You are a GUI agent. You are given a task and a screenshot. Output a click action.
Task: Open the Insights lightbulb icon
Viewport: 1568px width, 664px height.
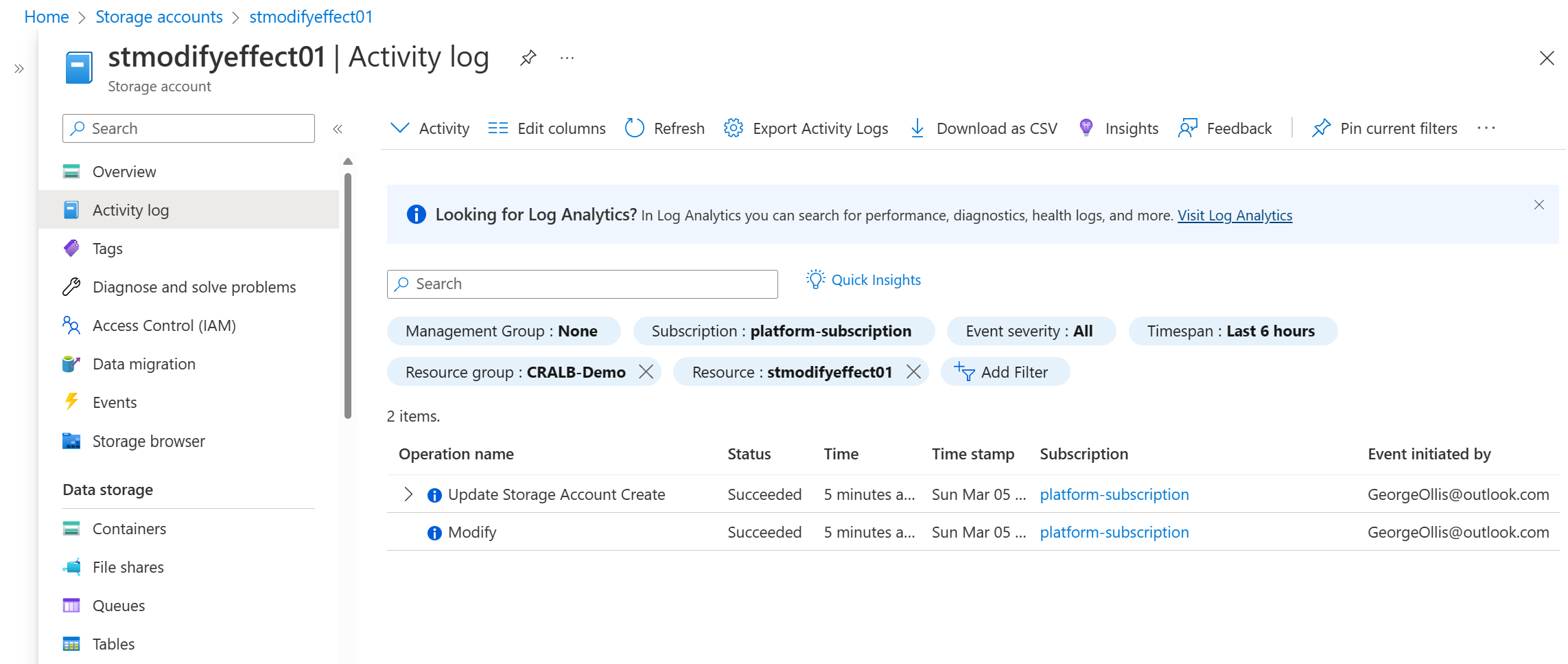click(1086, 128)
